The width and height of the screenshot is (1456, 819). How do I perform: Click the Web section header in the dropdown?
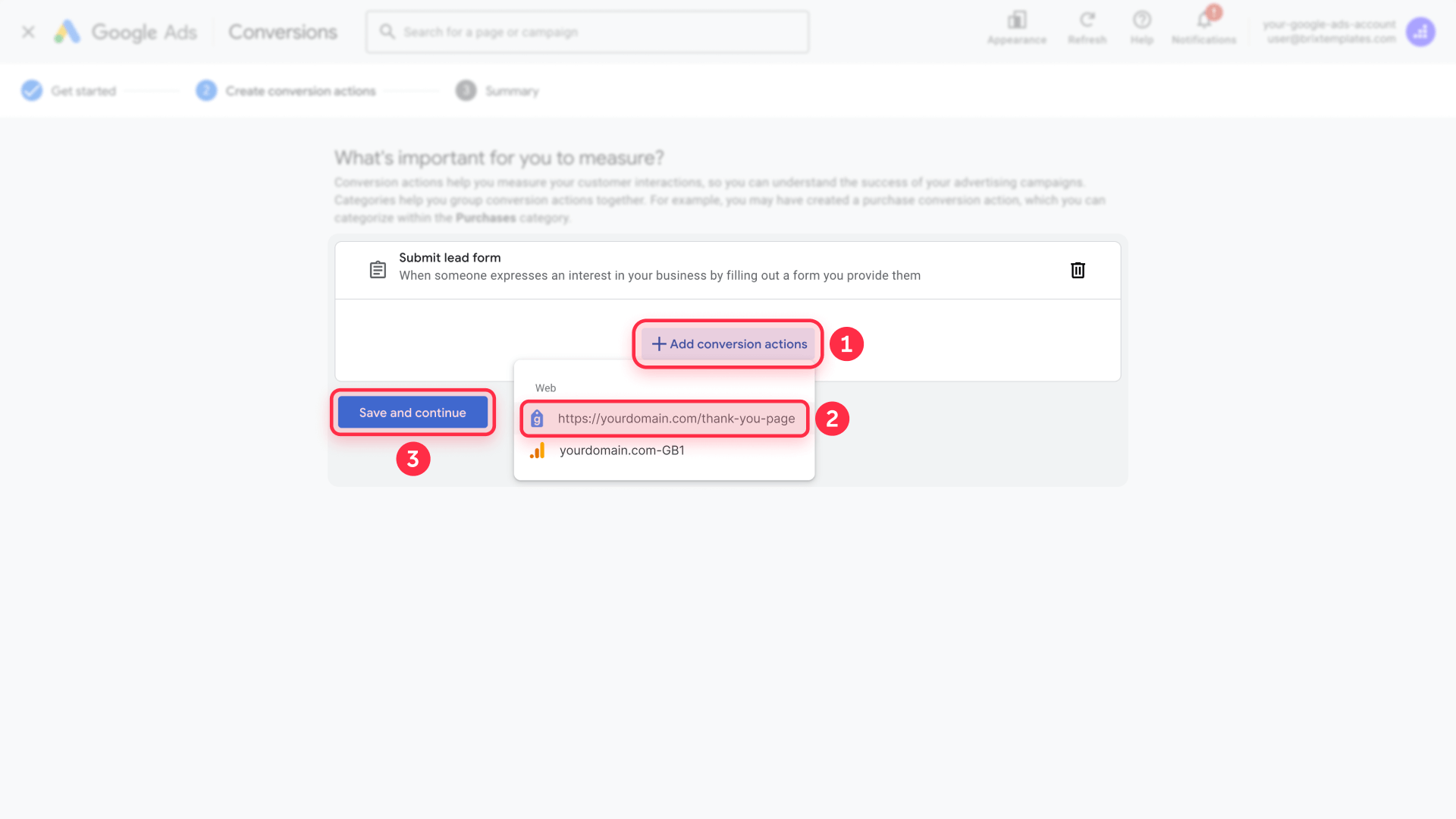click(545, 388)
